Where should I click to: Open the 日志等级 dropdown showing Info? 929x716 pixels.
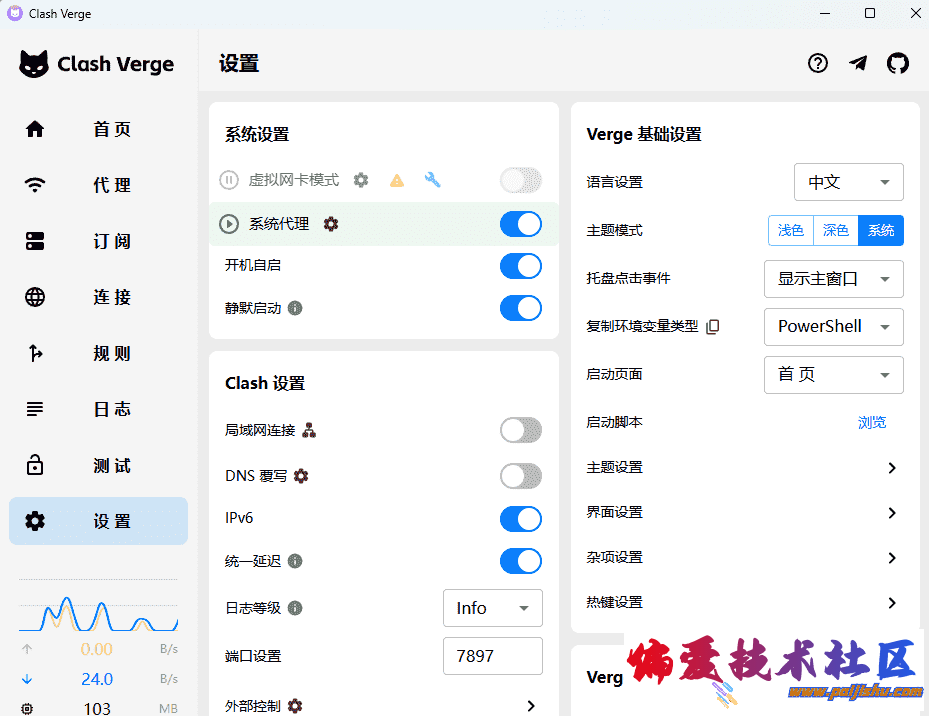pos(492,608)
